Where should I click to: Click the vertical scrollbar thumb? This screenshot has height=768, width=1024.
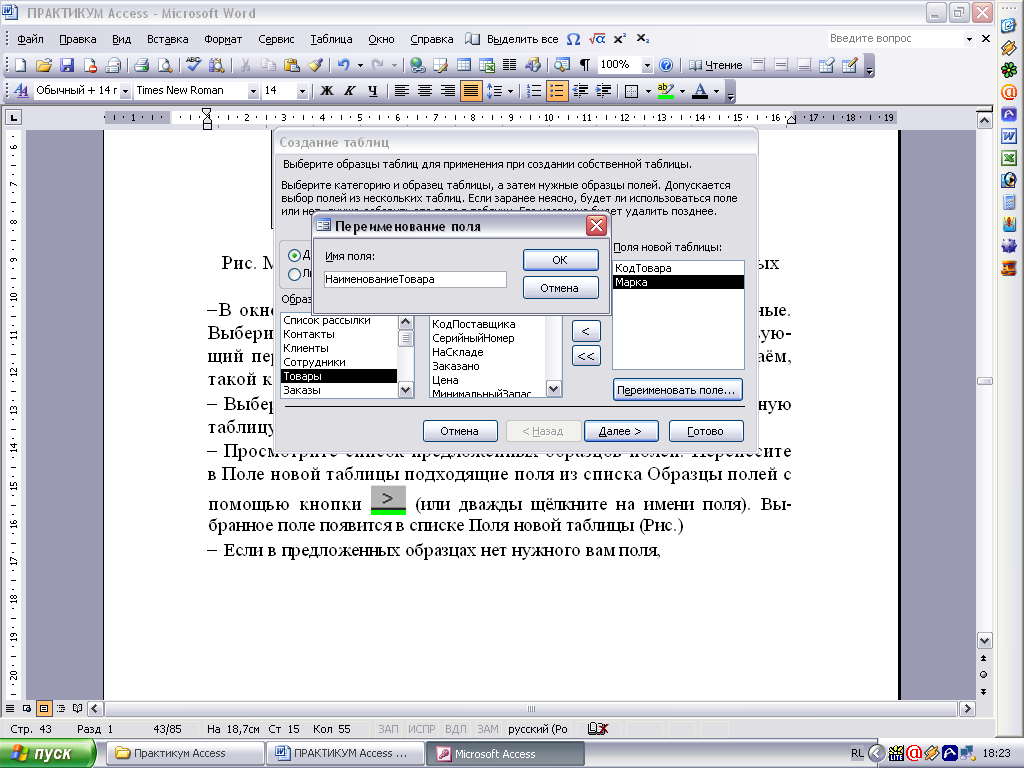coord(984,381)
